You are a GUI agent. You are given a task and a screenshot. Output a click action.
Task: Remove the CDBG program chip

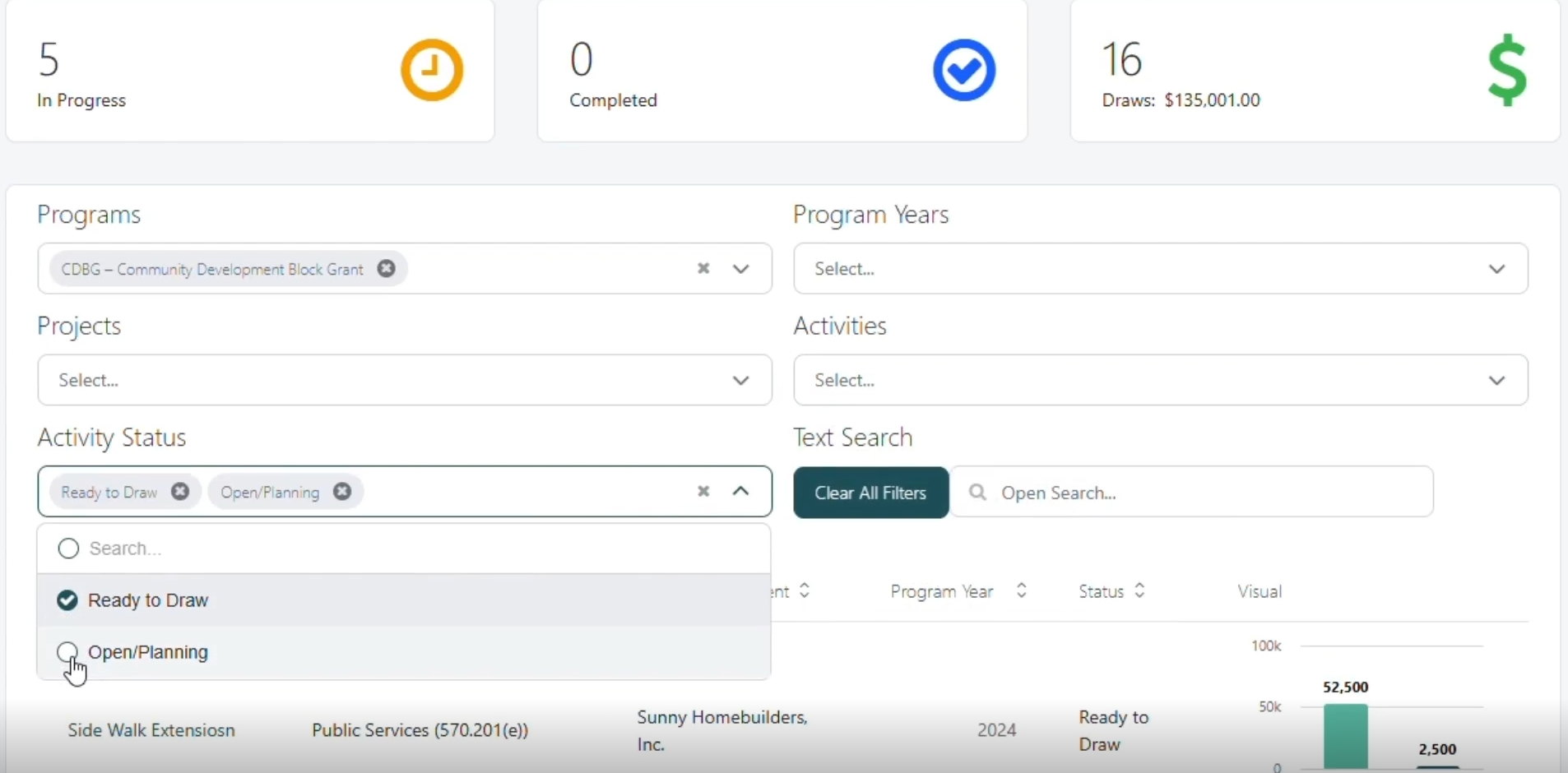(x=386, y=269)
